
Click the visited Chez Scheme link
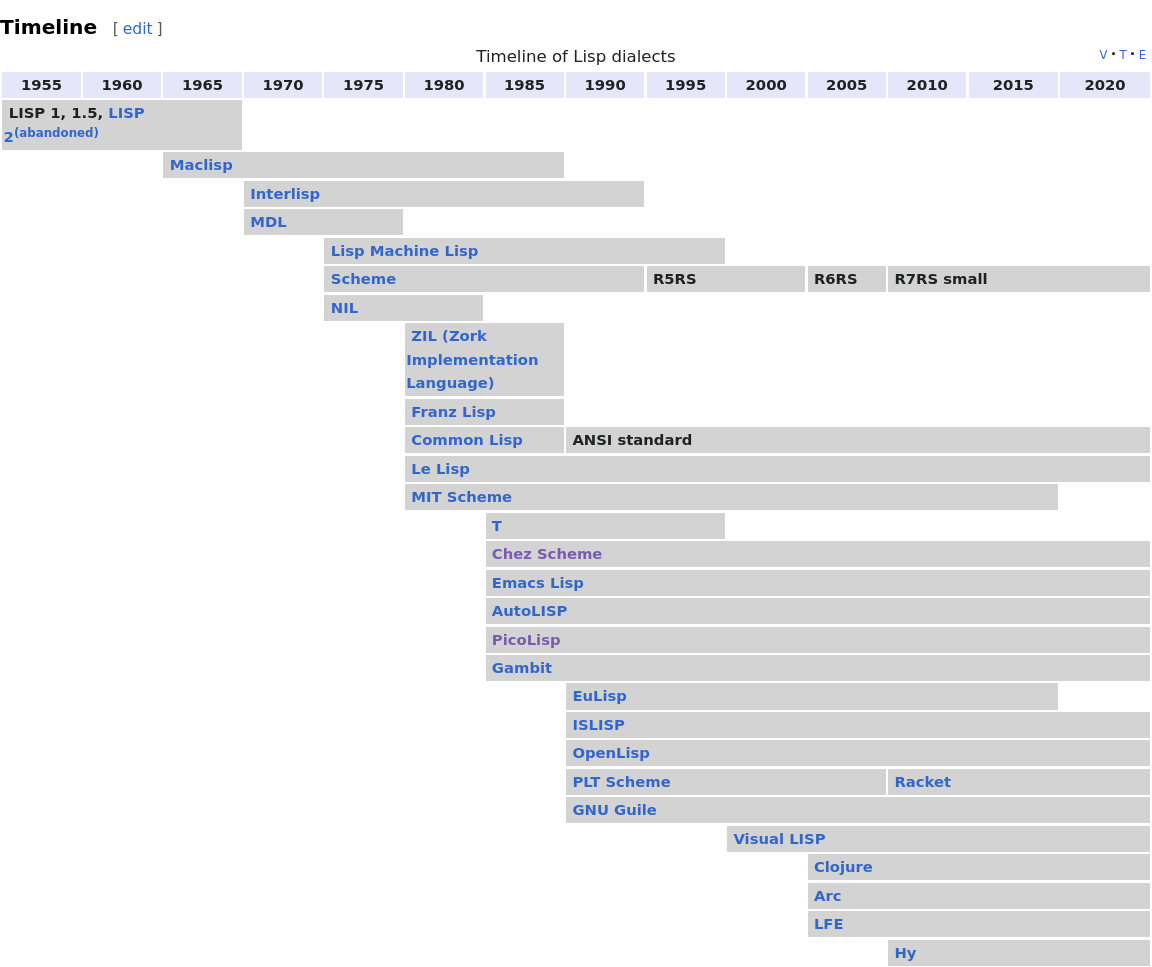(546, 554)
